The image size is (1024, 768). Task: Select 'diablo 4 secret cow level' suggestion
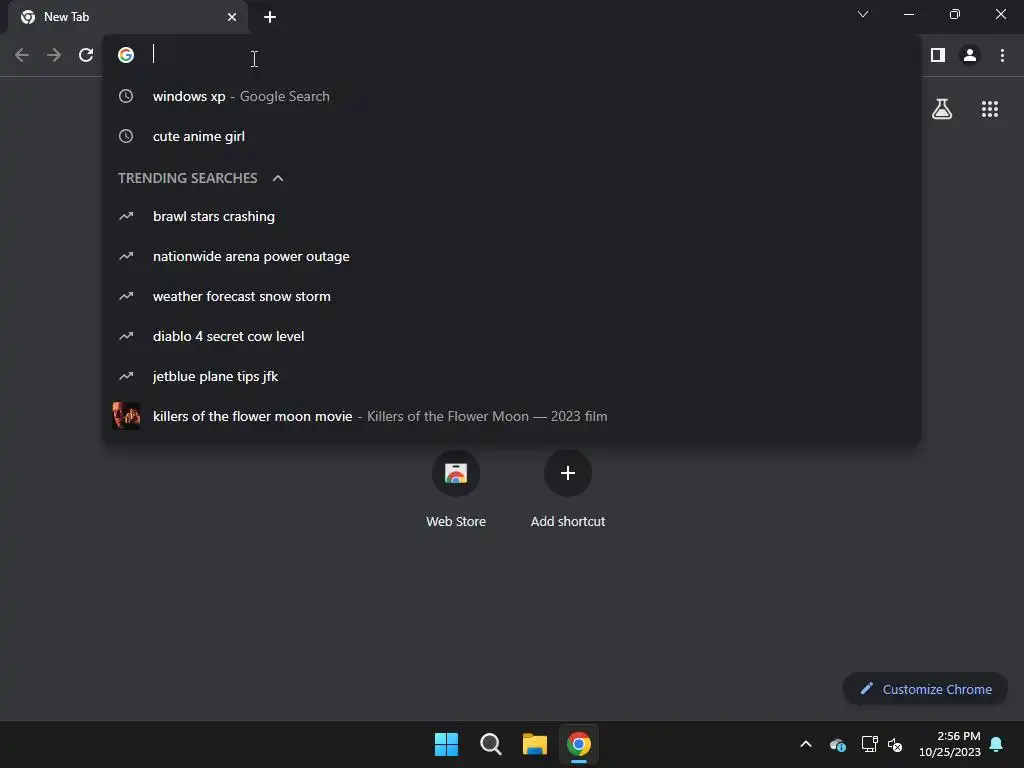(511, 336)
